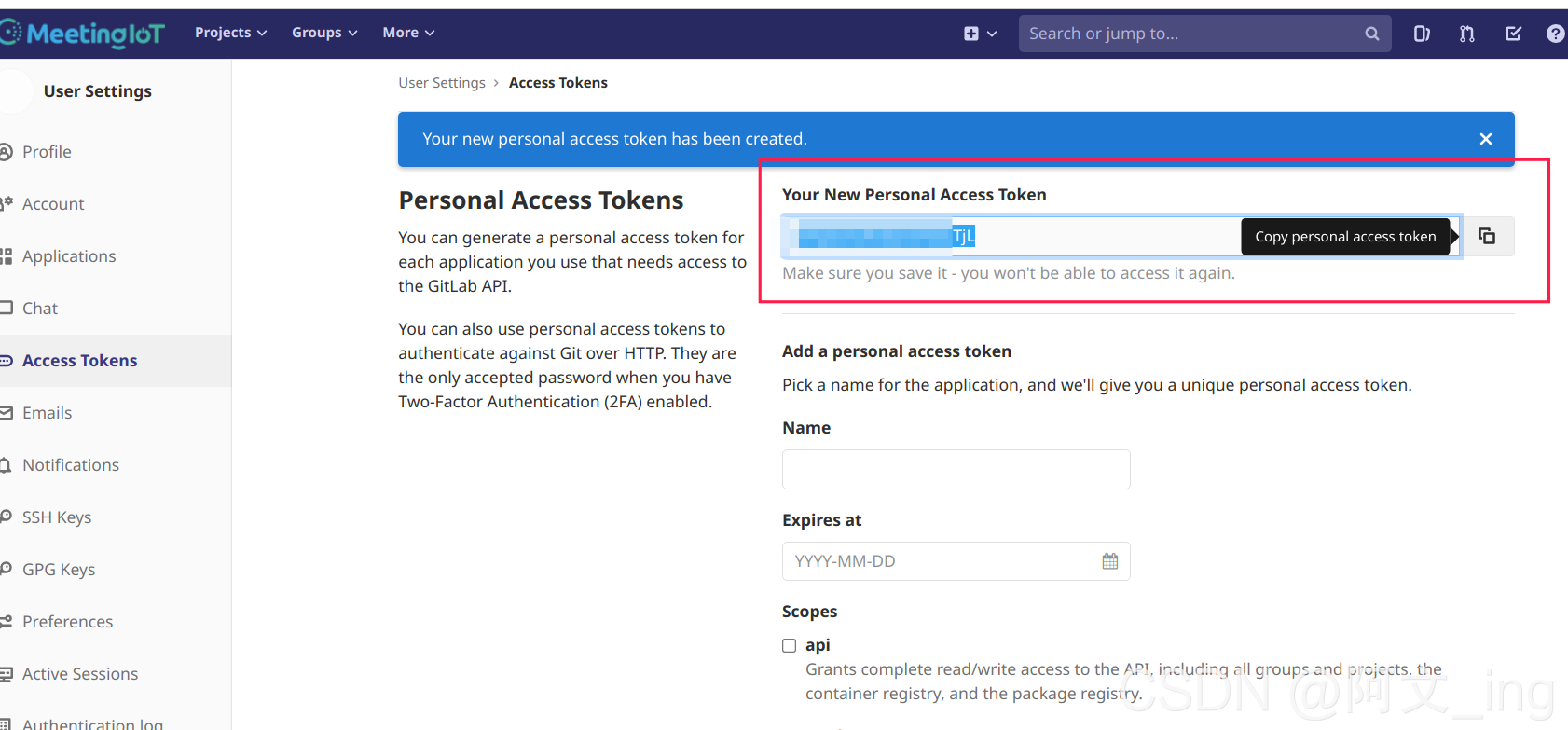Open the To-Do list icon
The image size is (1568, 730).
(1513, 34)
